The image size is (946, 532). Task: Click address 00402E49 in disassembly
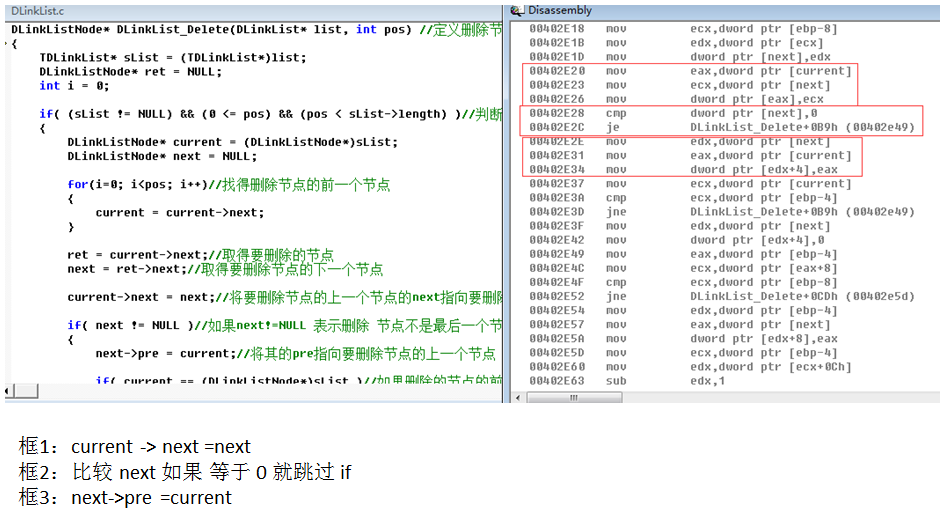(x=557, y=254)
